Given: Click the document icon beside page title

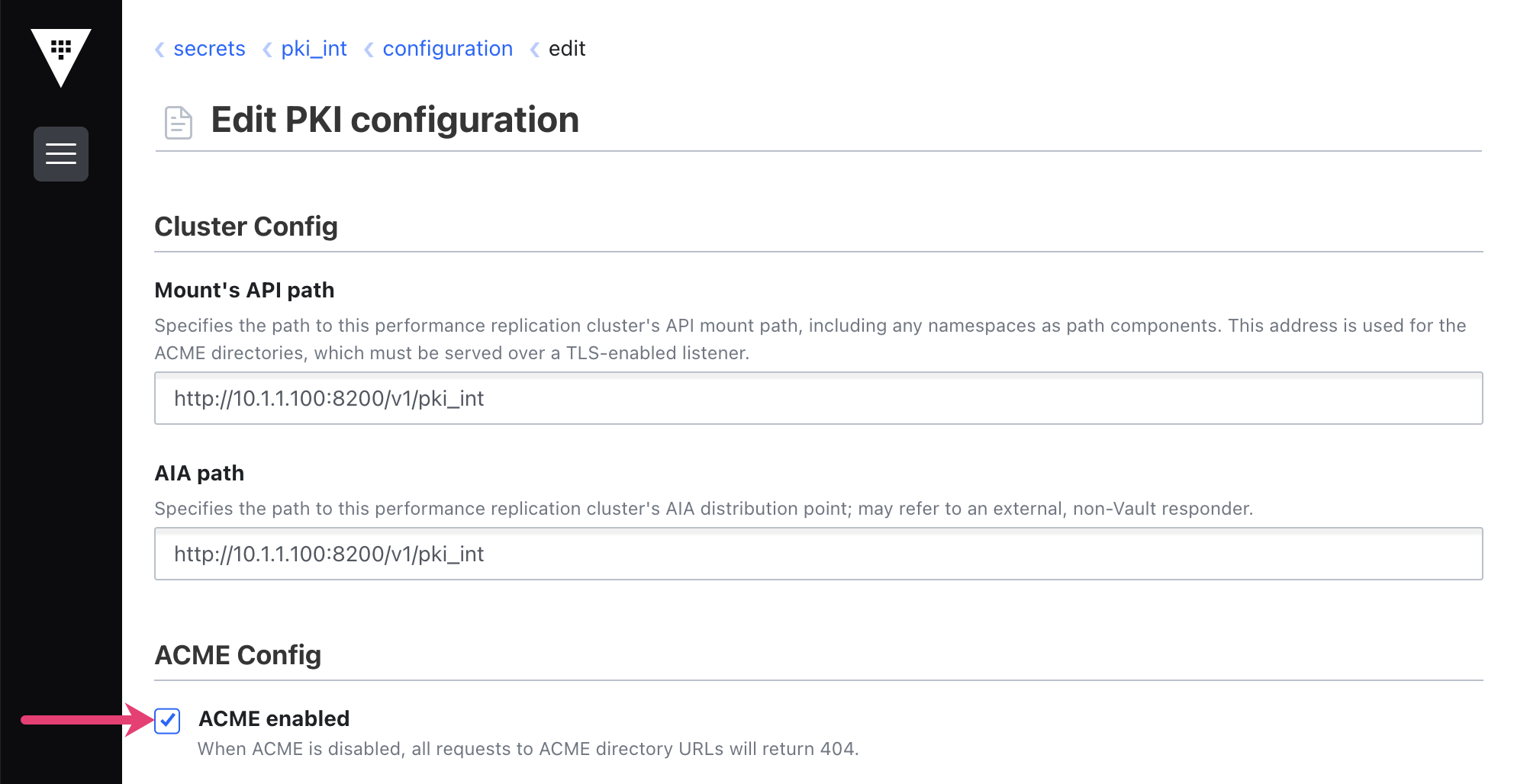Looking at the screenshot, I should [x=179, y=122].
